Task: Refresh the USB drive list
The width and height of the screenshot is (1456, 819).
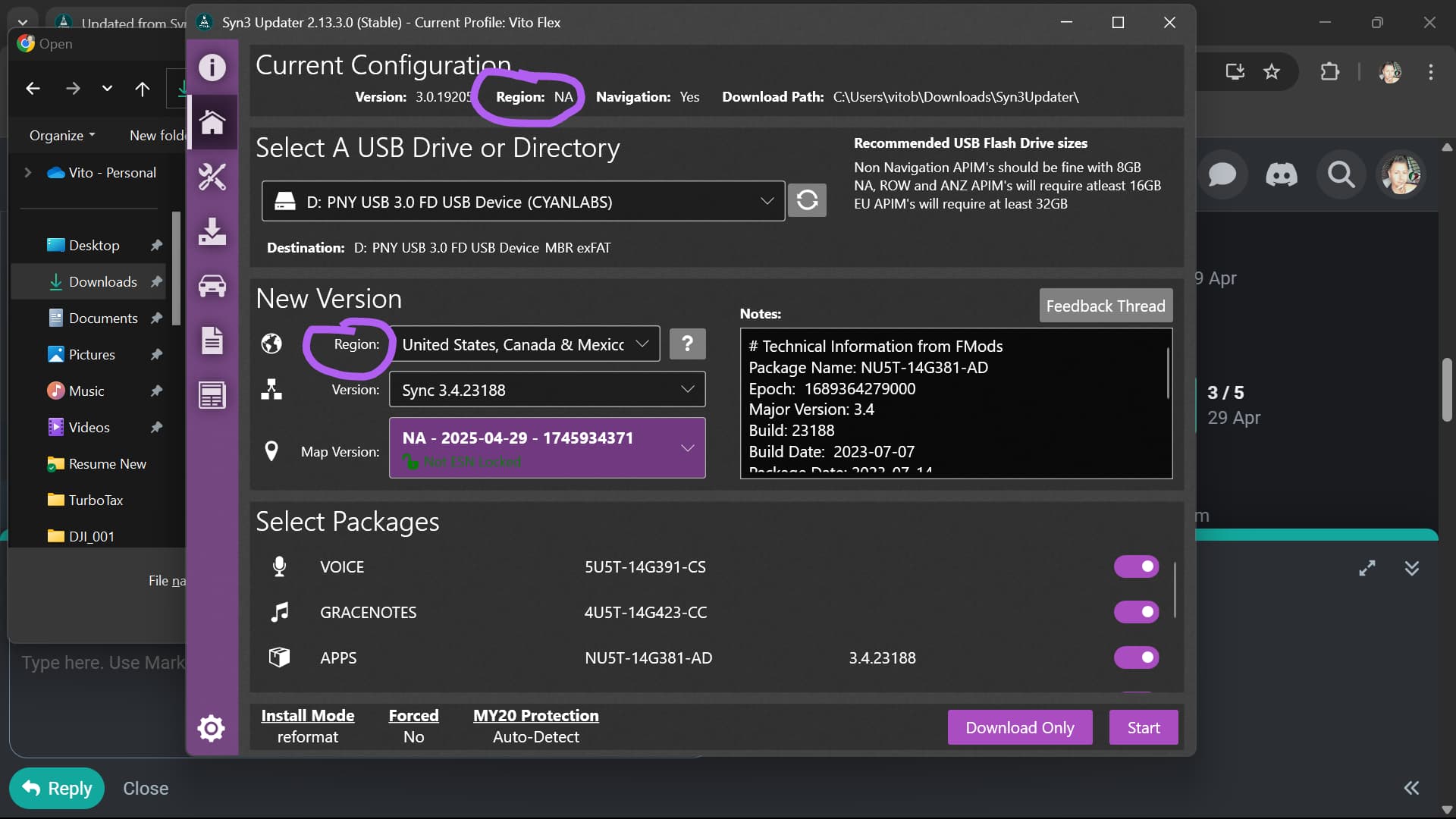Action: [x=807, y=200]
